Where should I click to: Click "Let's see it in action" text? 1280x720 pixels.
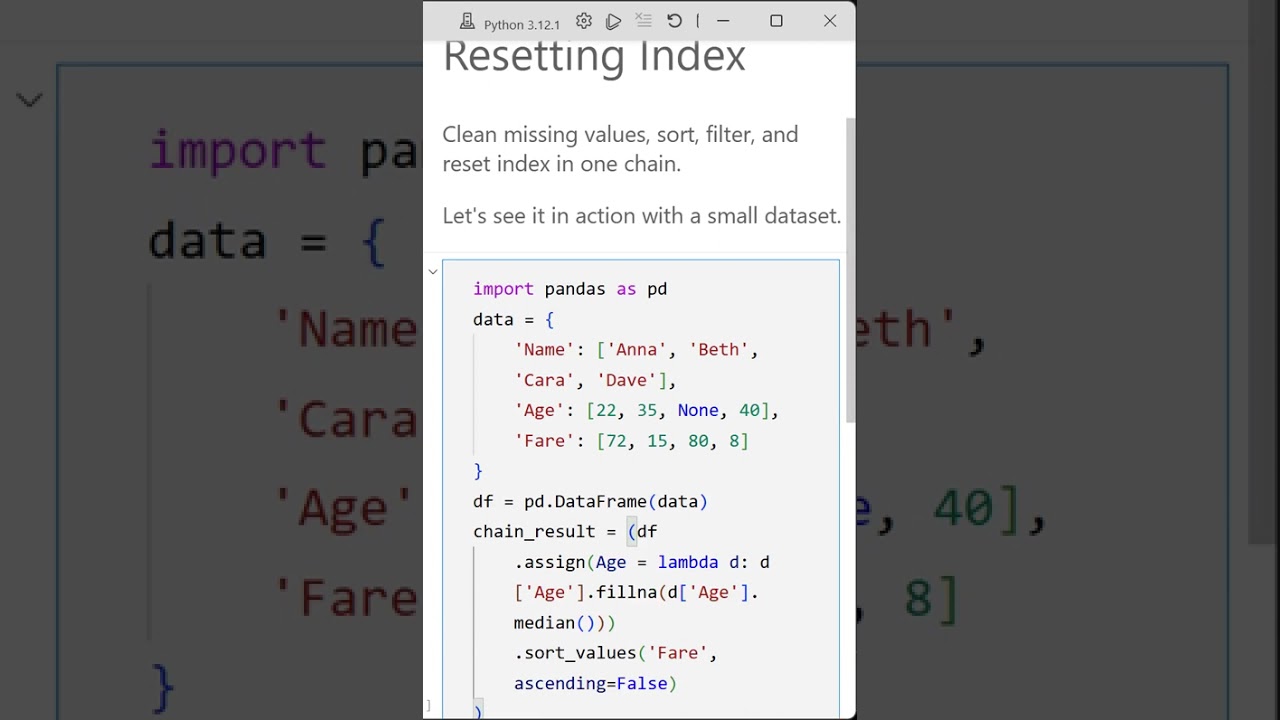(x=642, y=216)
